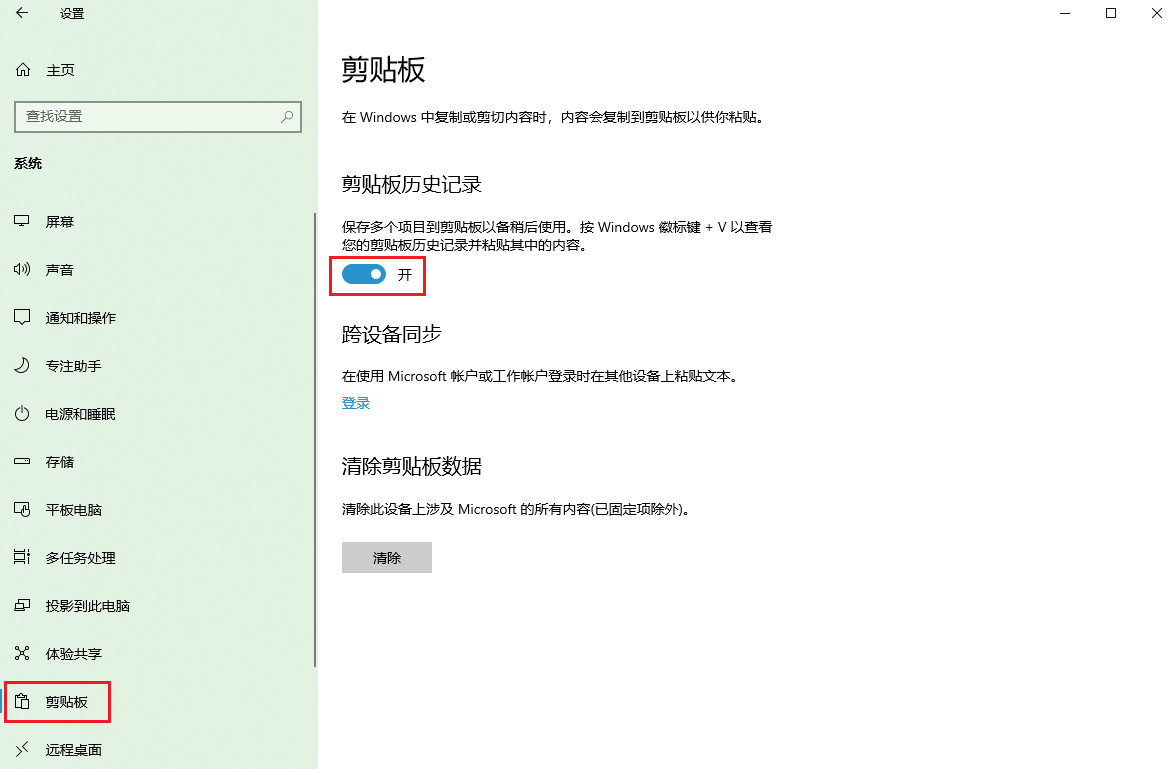
Task: Open the highlighted 剪贴板 sidebar entry
Action: [57, 701]
